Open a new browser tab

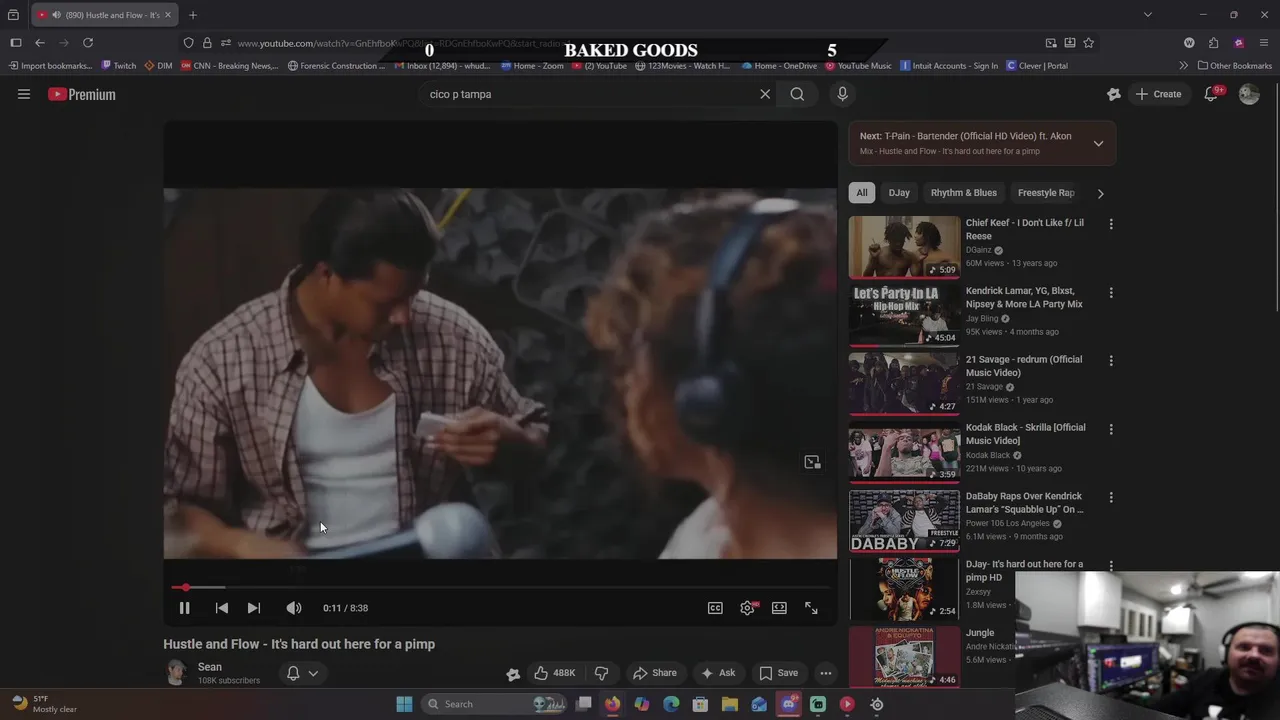tap(193, 15)
